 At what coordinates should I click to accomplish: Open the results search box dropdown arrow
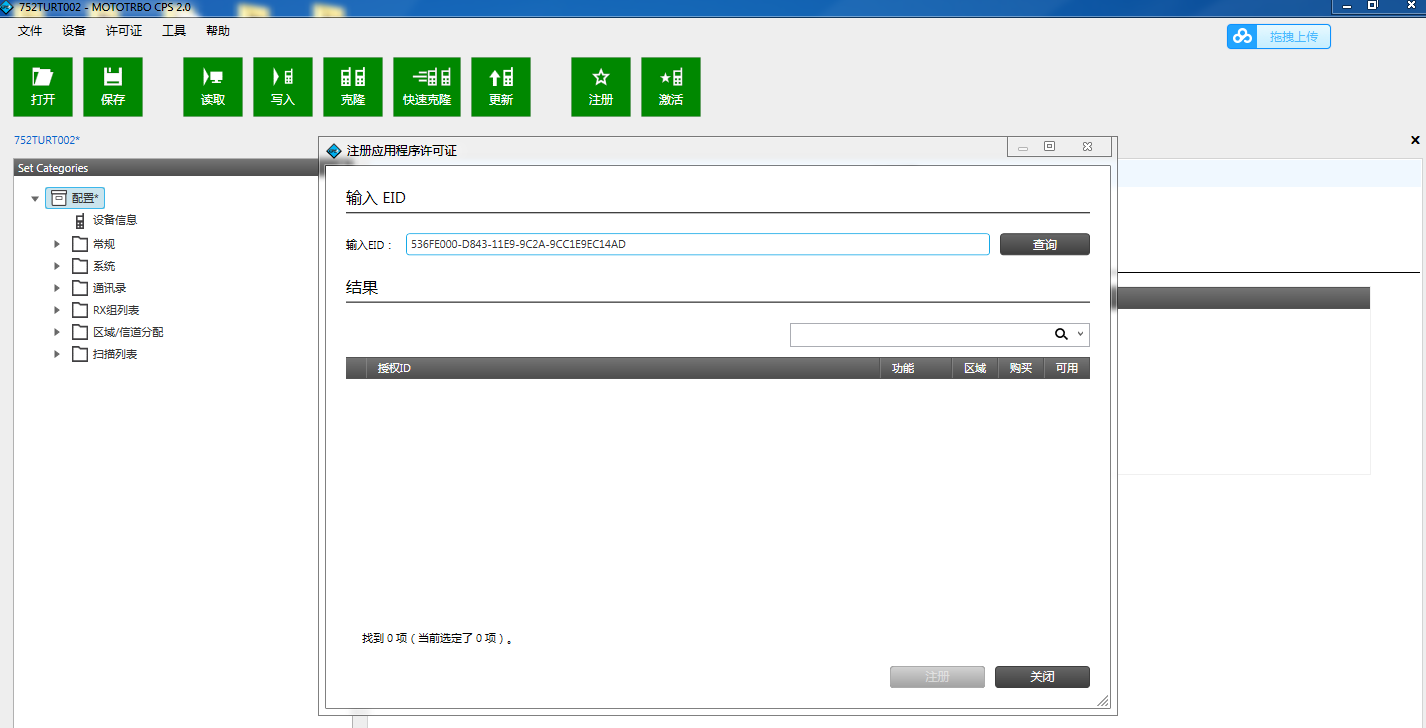tap(1080, 334)
